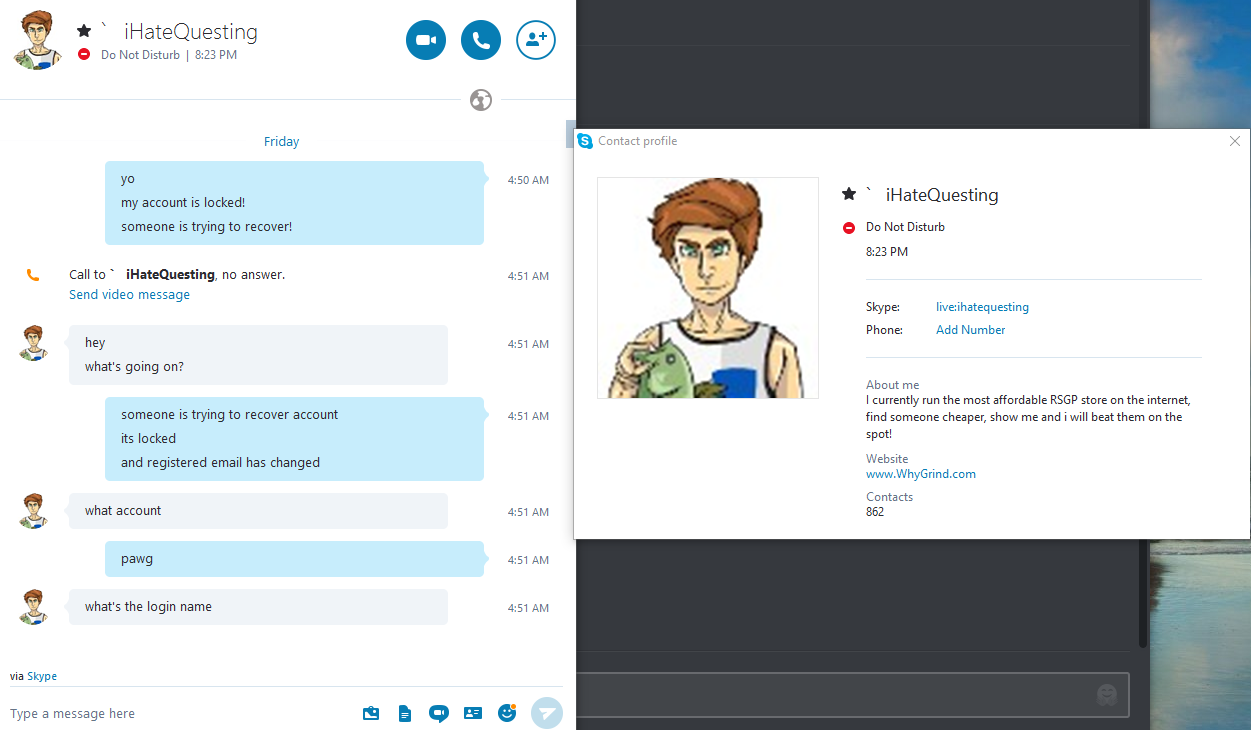The image size is (1251, 730).
Task: Click the "pawg" message bubble
Action: pos(294,559)
